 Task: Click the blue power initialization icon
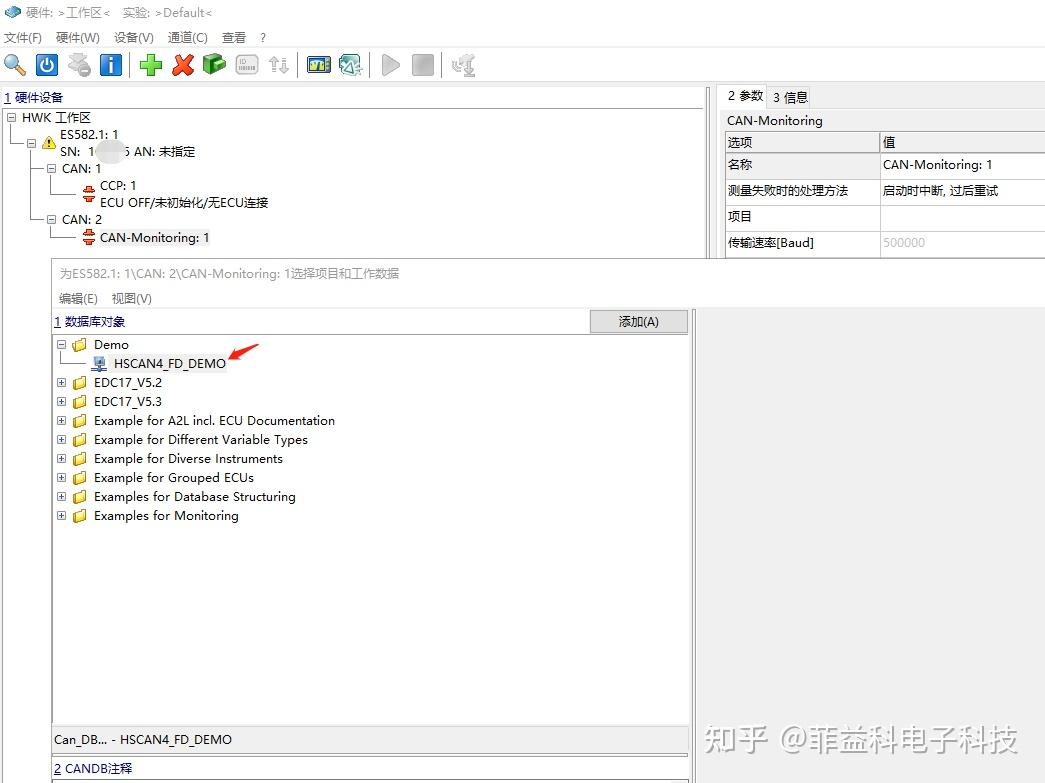pos(47,64)
